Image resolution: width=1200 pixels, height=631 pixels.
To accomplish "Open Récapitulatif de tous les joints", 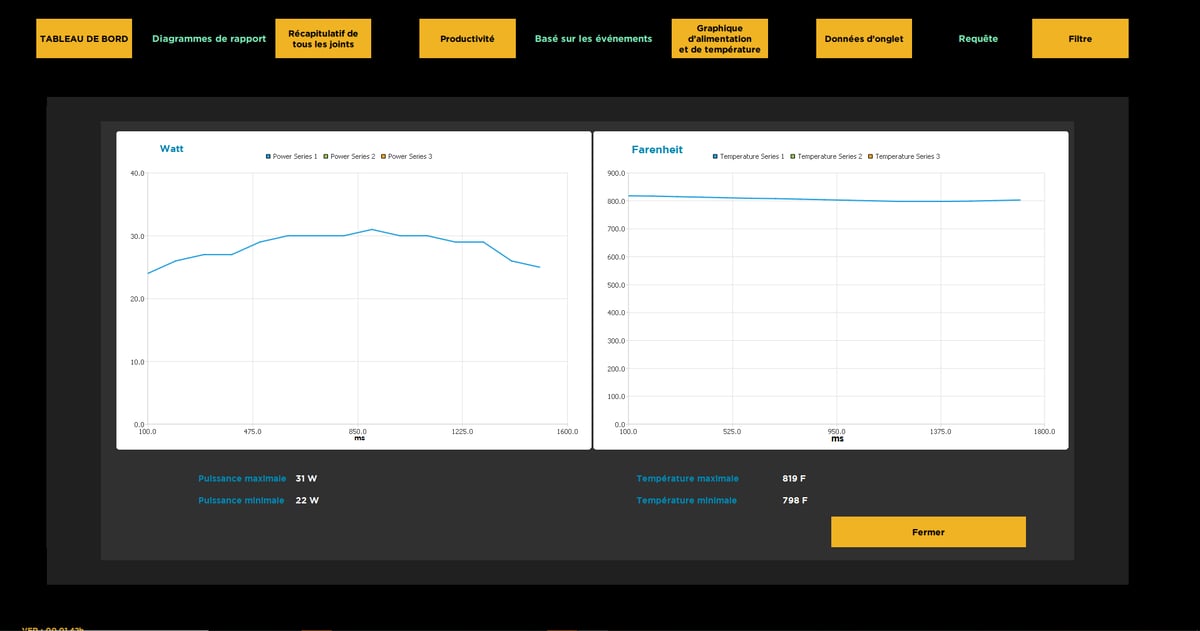I will [323, 39].
